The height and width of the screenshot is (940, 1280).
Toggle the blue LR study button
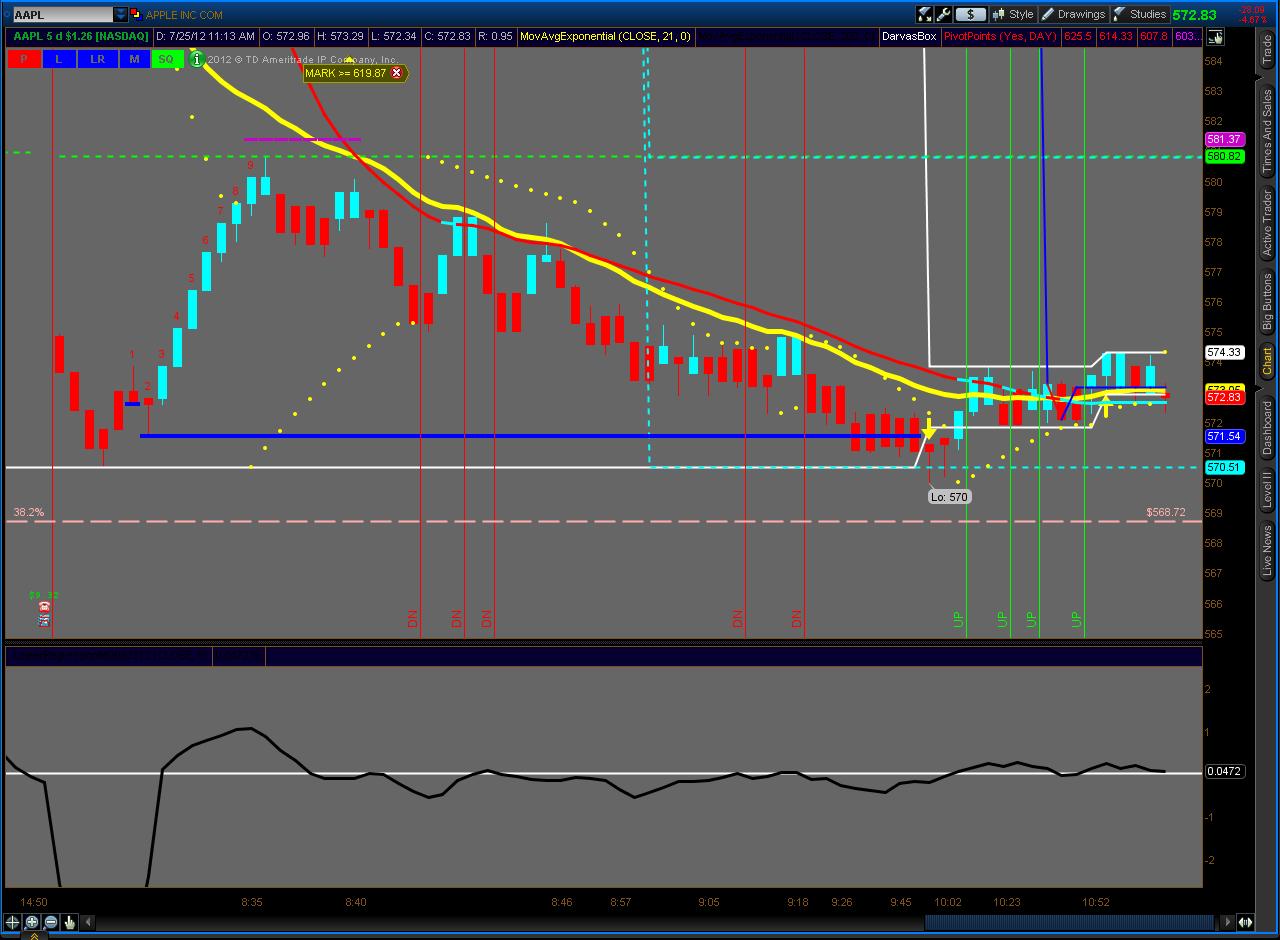click(97, 59)
